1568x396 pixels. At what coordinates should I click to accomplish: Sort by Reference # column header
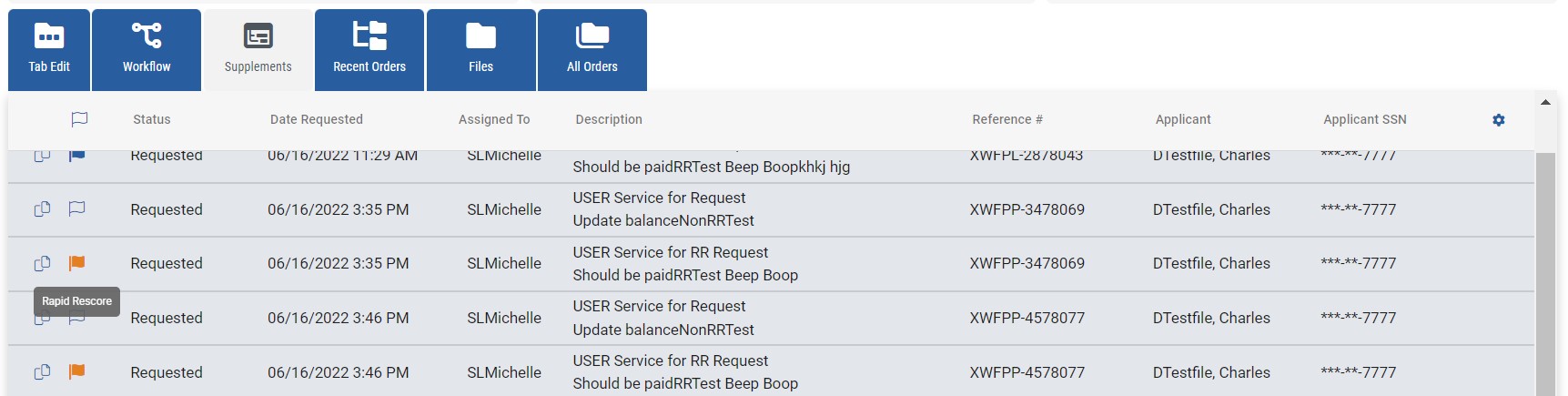coord(1007,119)
